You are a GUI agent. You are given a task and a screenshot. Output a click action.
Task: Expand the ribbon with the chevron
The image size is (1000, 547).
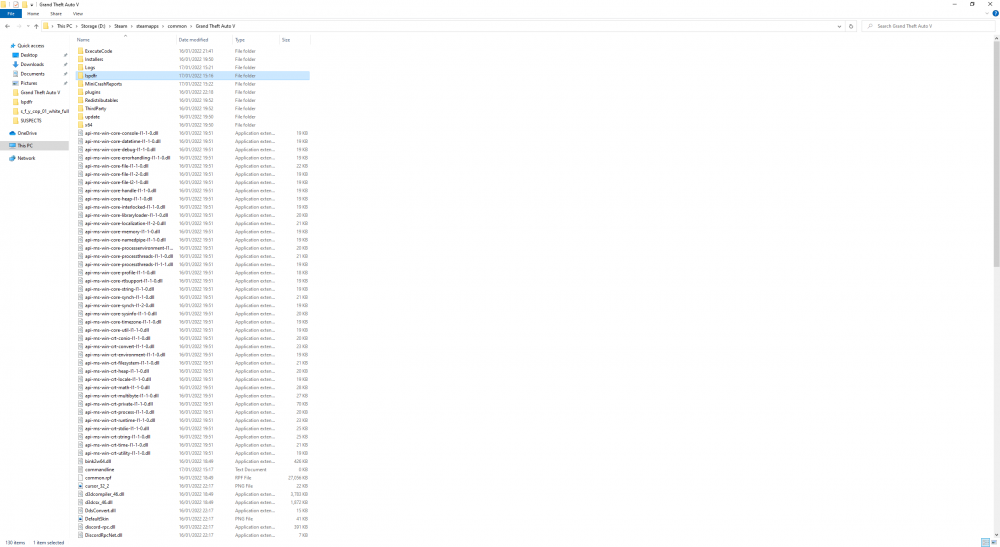pyautogui.click(x=987, y=13)
